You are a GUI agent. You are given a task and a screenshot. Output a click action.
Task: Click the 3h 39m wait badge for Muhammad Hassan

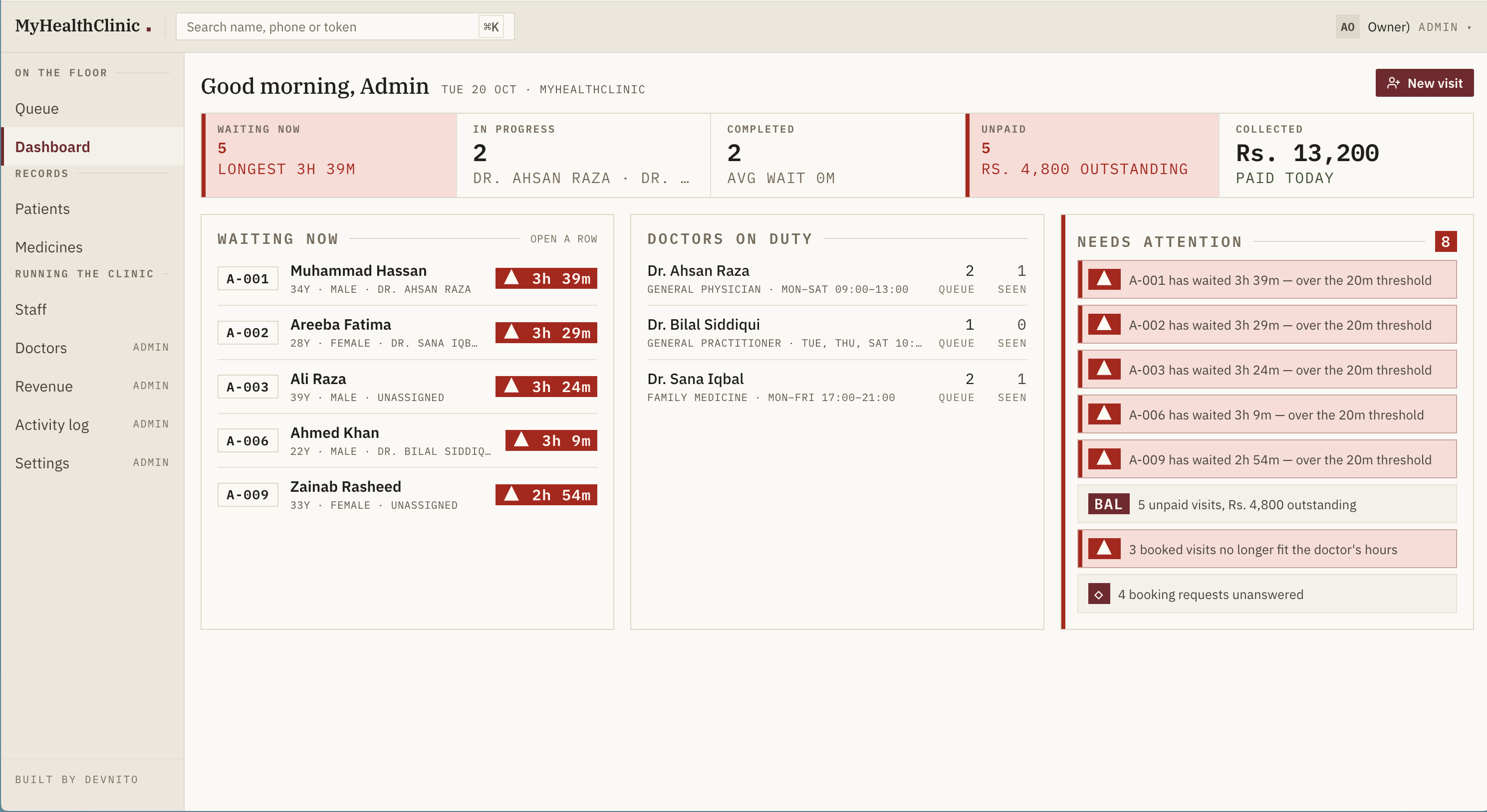tap(546, 278)
